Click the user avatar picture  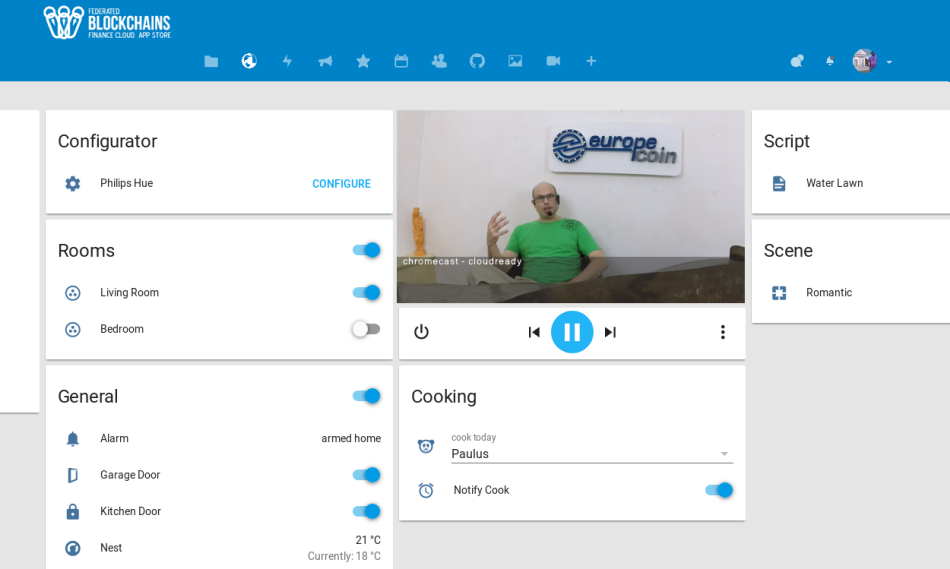pos(865,61)
